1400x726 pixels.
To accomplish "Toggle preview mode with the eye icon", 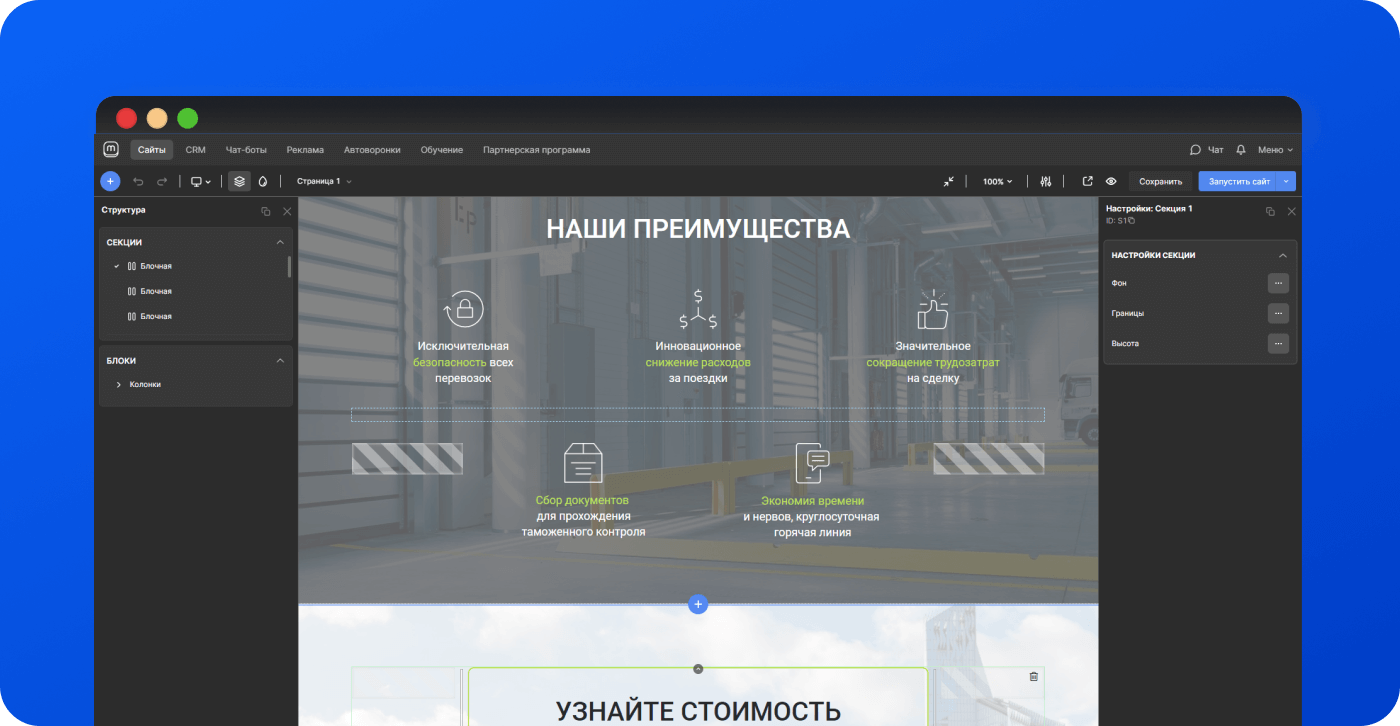I will click(1111, 181).
